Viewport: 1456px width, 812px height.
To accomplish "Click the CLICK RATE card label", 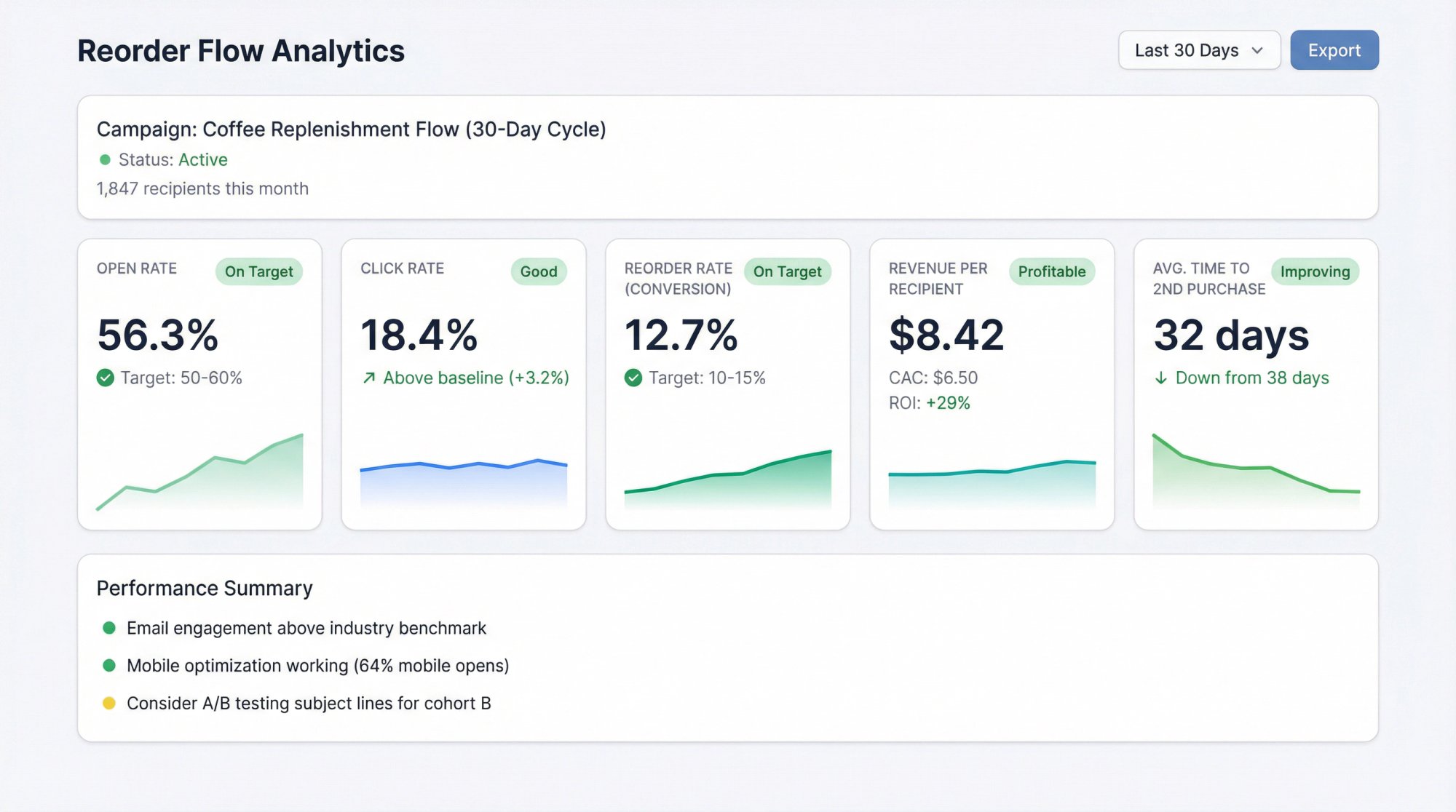I will coord(403,268).
